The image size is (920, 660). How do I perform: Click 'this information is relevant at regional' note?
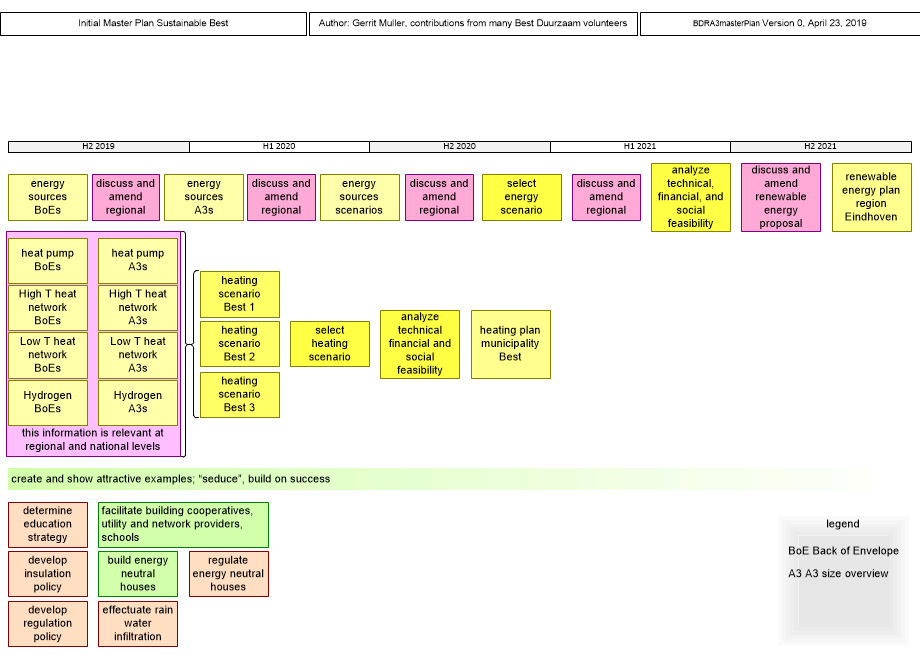point(93,440)
